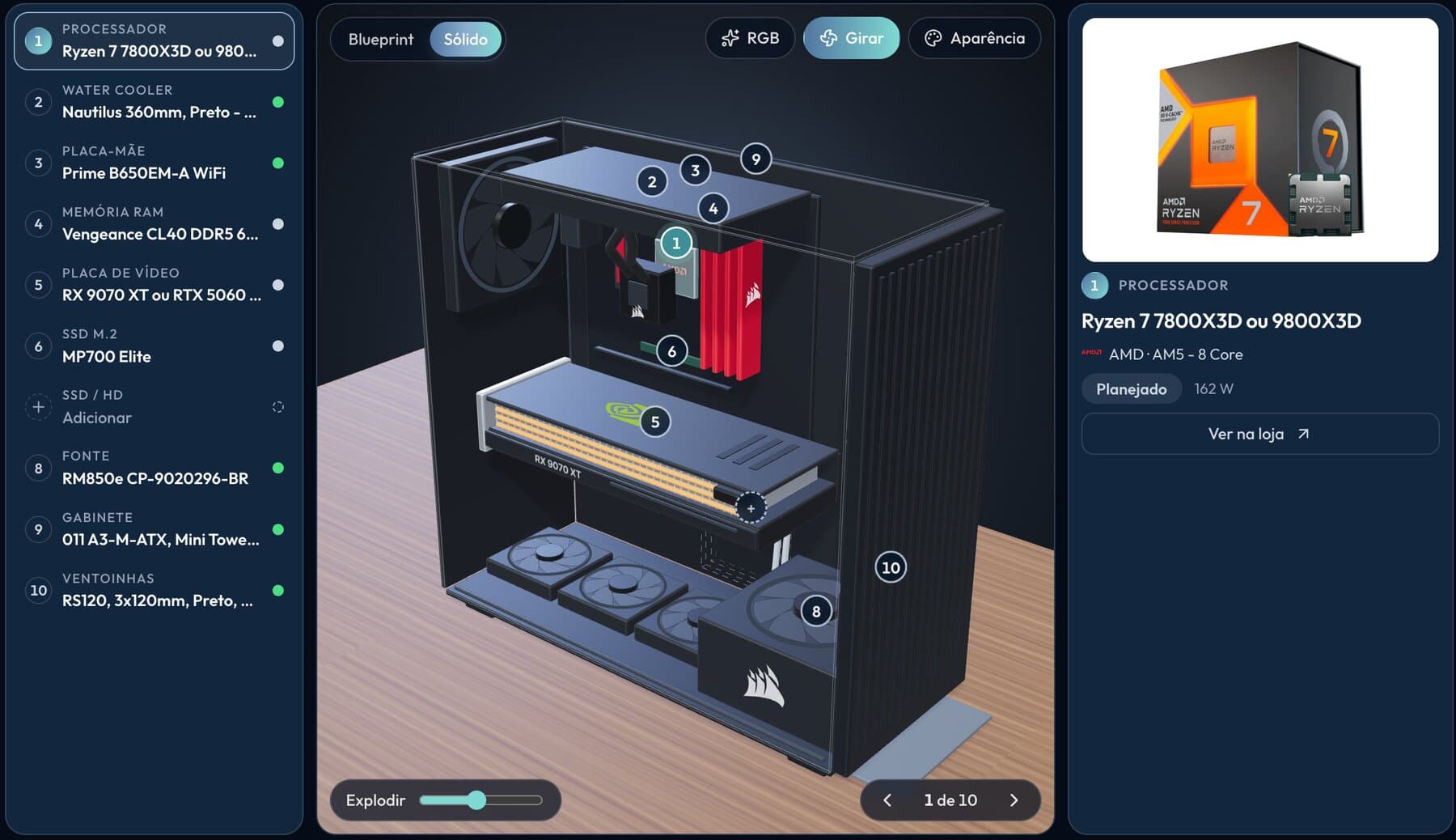Click the fans hotspot marker 10
1456x840 pixels.
(x=891, y=567)
